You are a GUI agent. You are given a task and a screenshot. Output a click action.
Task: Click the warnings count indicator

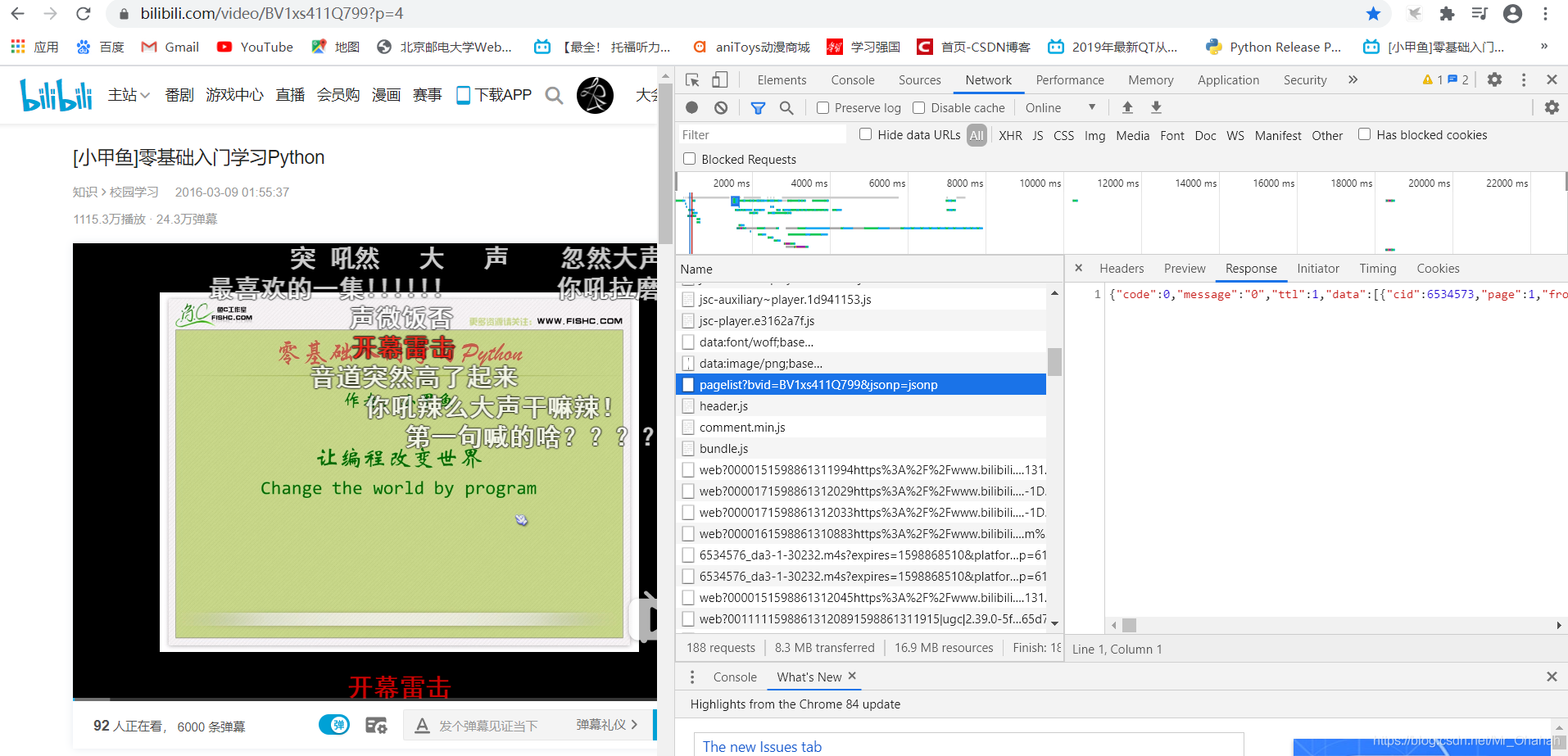click(x=1433, y=79)
